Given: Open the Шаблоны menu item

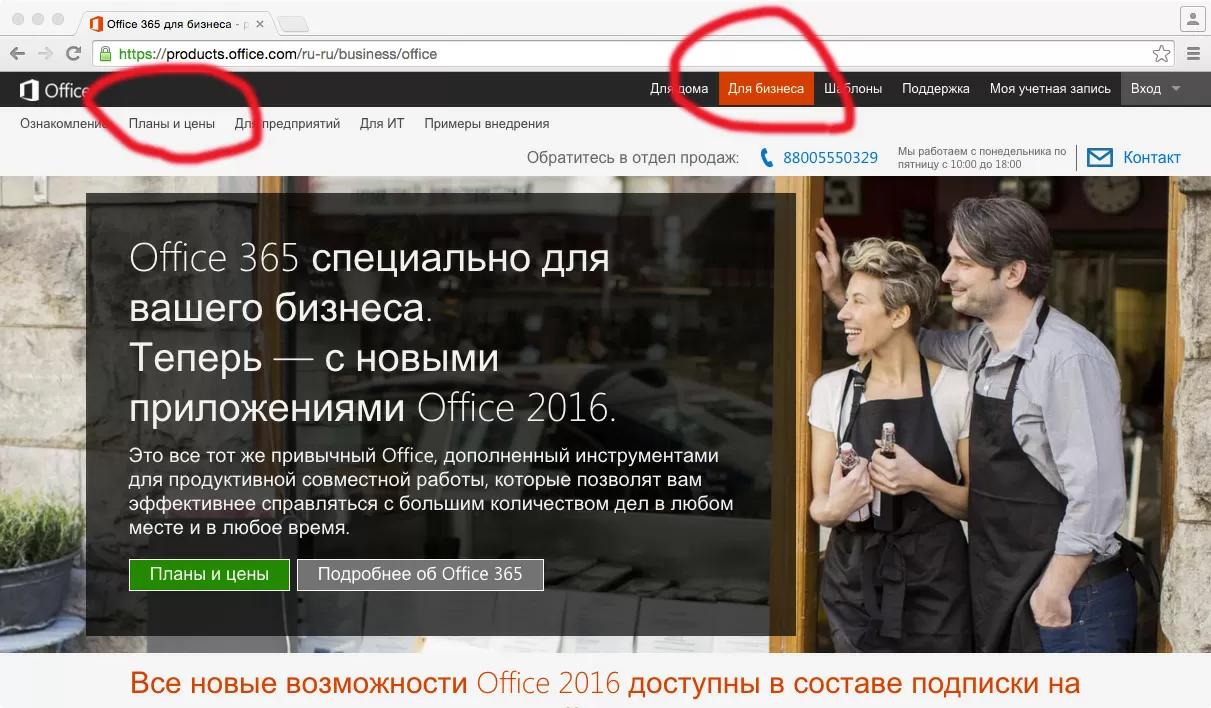Looking at the screenshot, I should 853,89.
